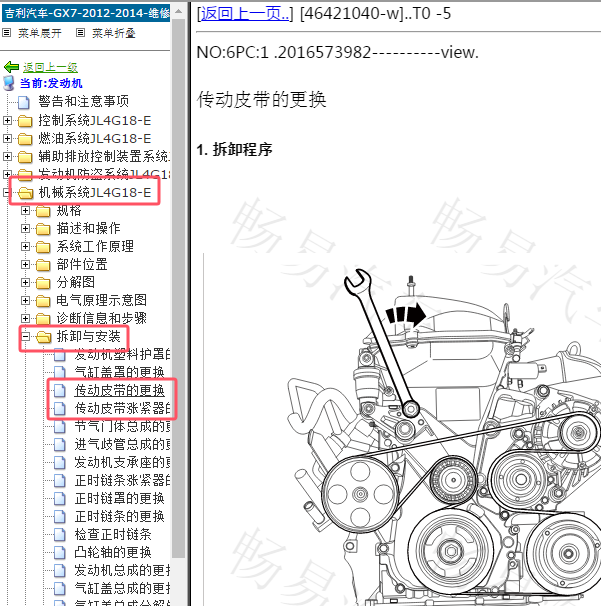Click the document icon for 正时链罩的更换
Screen dimensions: 601x606
tap(60, 499)
